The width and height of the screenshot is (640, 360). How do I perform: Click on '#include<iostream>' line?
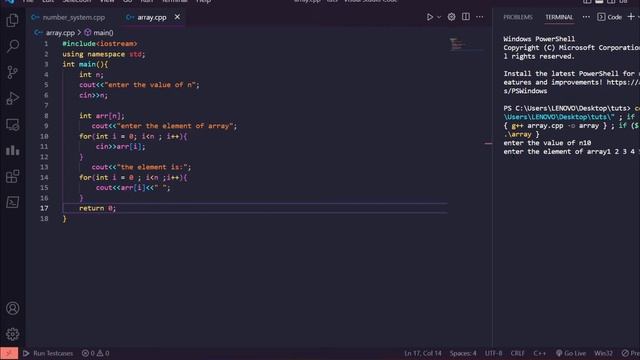tap(100, 44)
